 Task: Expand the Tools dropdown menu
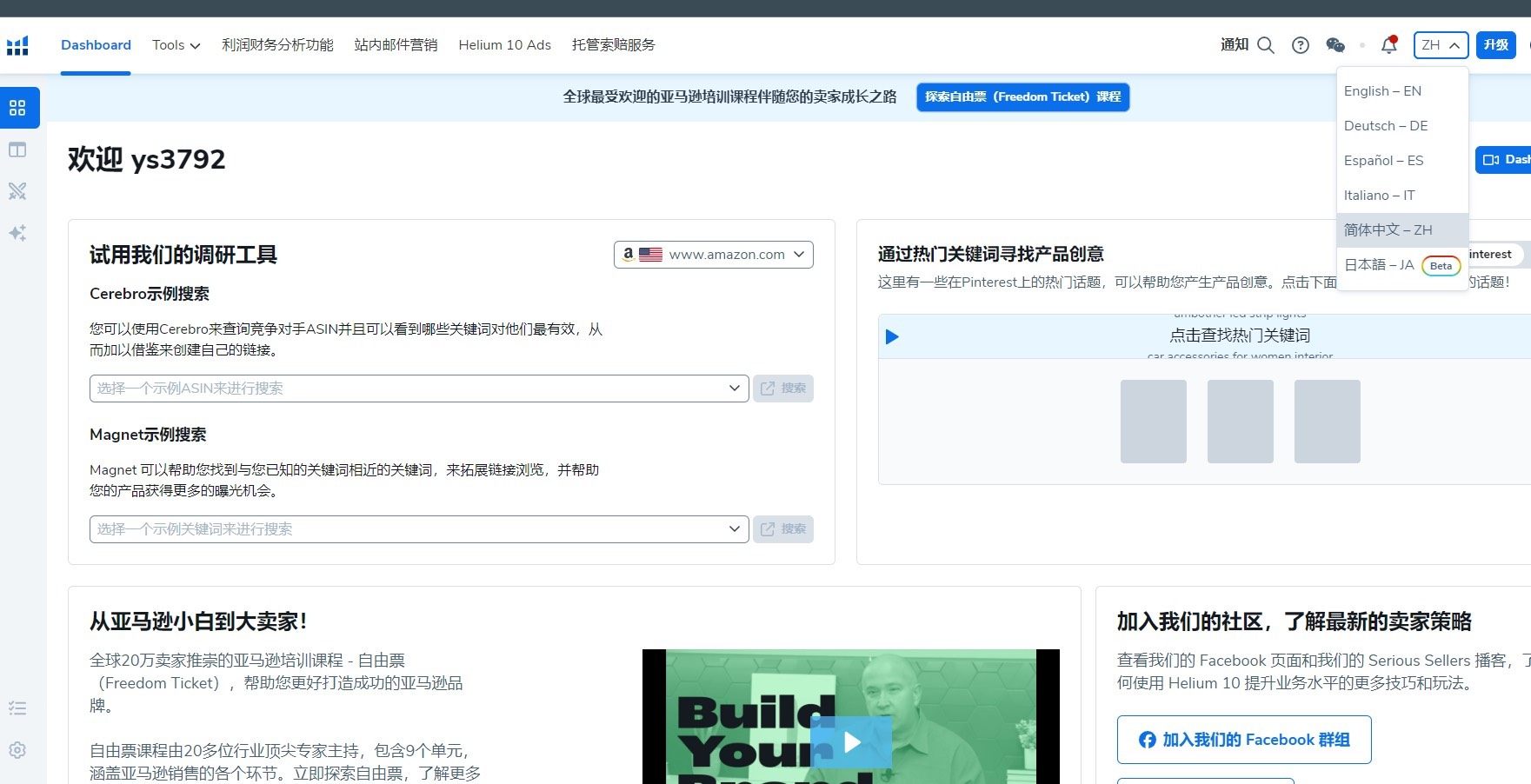click(x=176, y=45)
